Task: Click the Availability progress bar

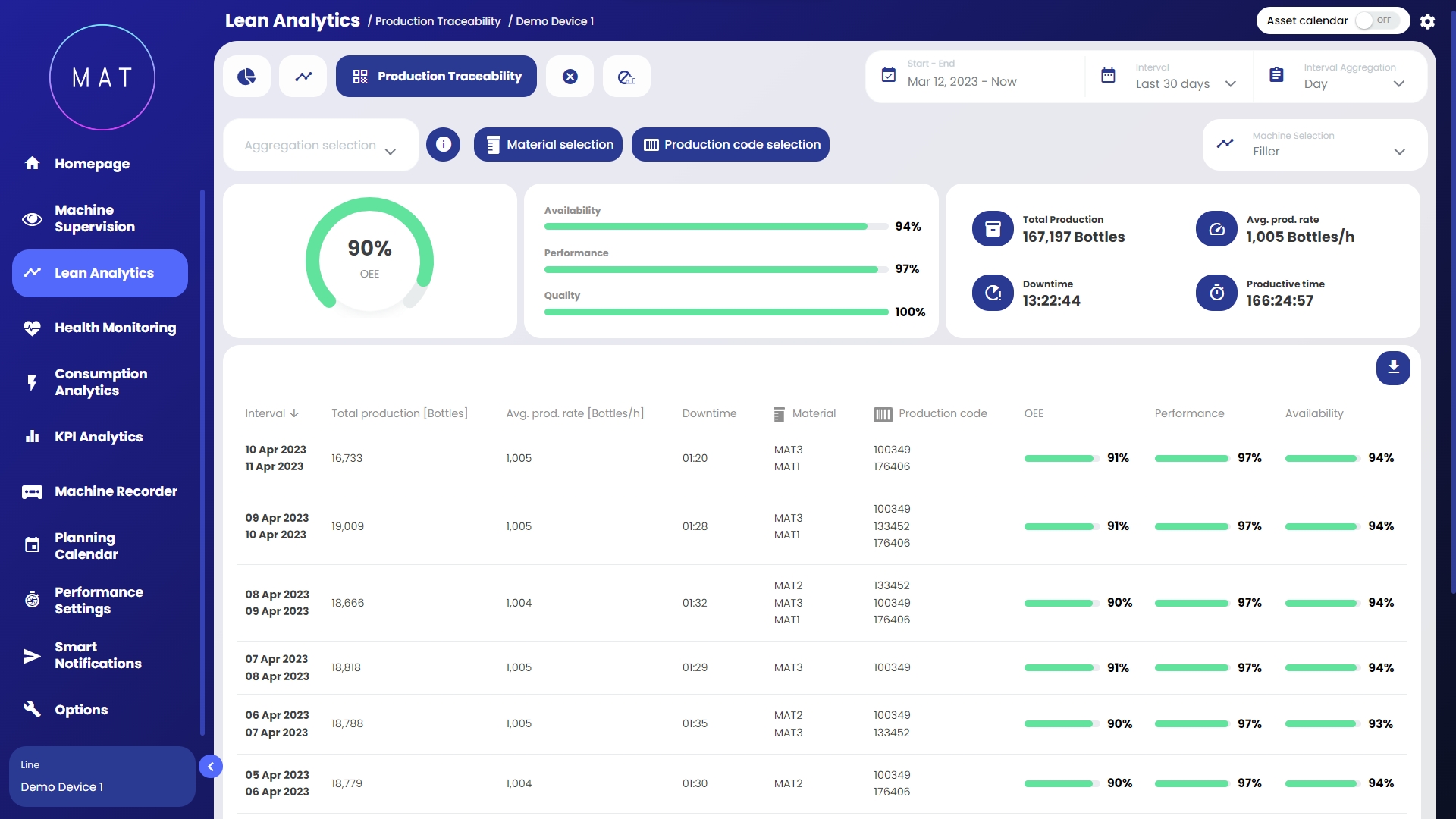Action: pos(716,226)
